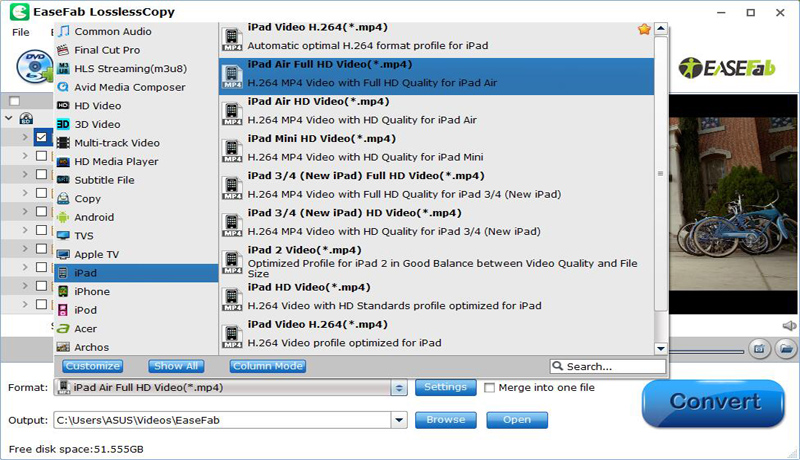Check the title checkbox beside Android

(41, 211)
